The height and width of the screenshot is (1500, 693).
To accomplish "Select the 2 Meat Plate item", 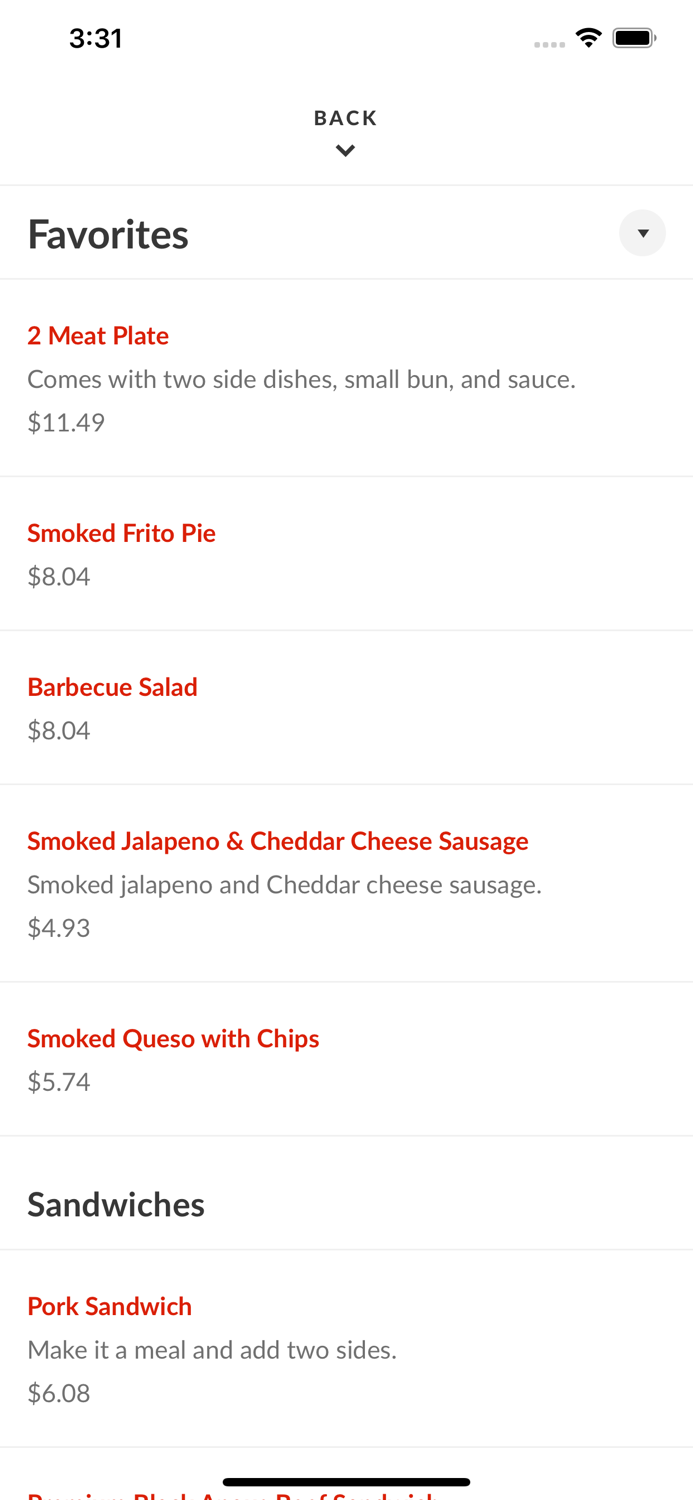I will [98, 336].
